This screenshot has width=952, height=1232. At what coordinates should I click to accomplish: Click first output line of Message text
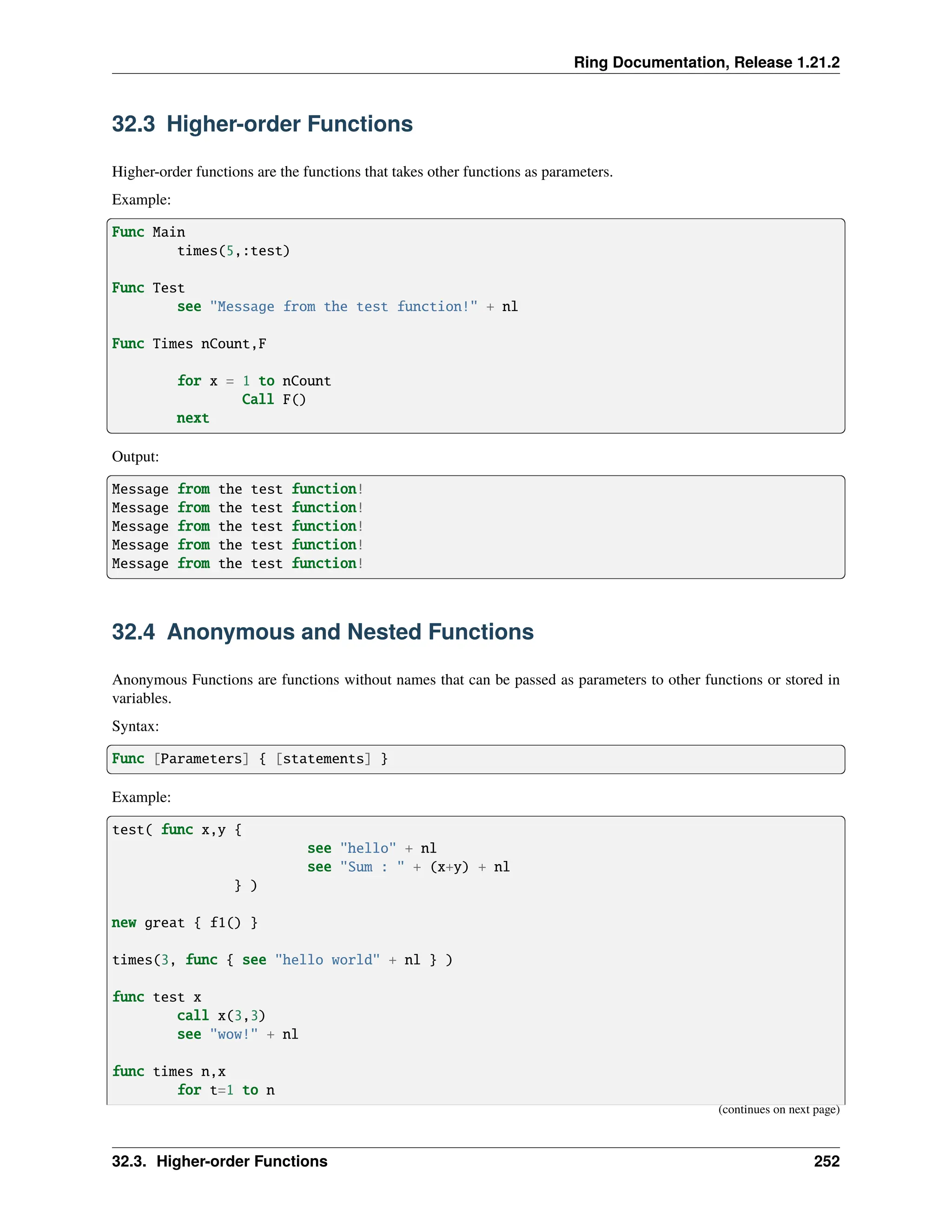(237, 489)
